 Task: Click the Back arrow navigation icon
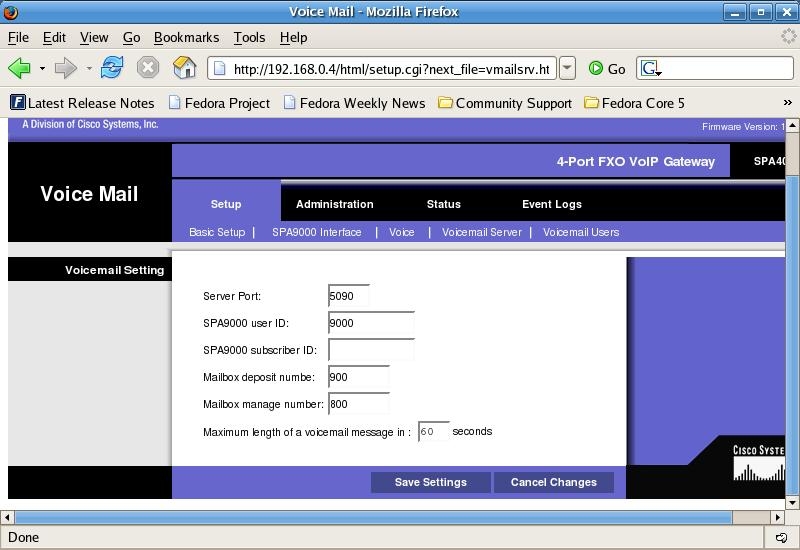(x=19, y=68)
